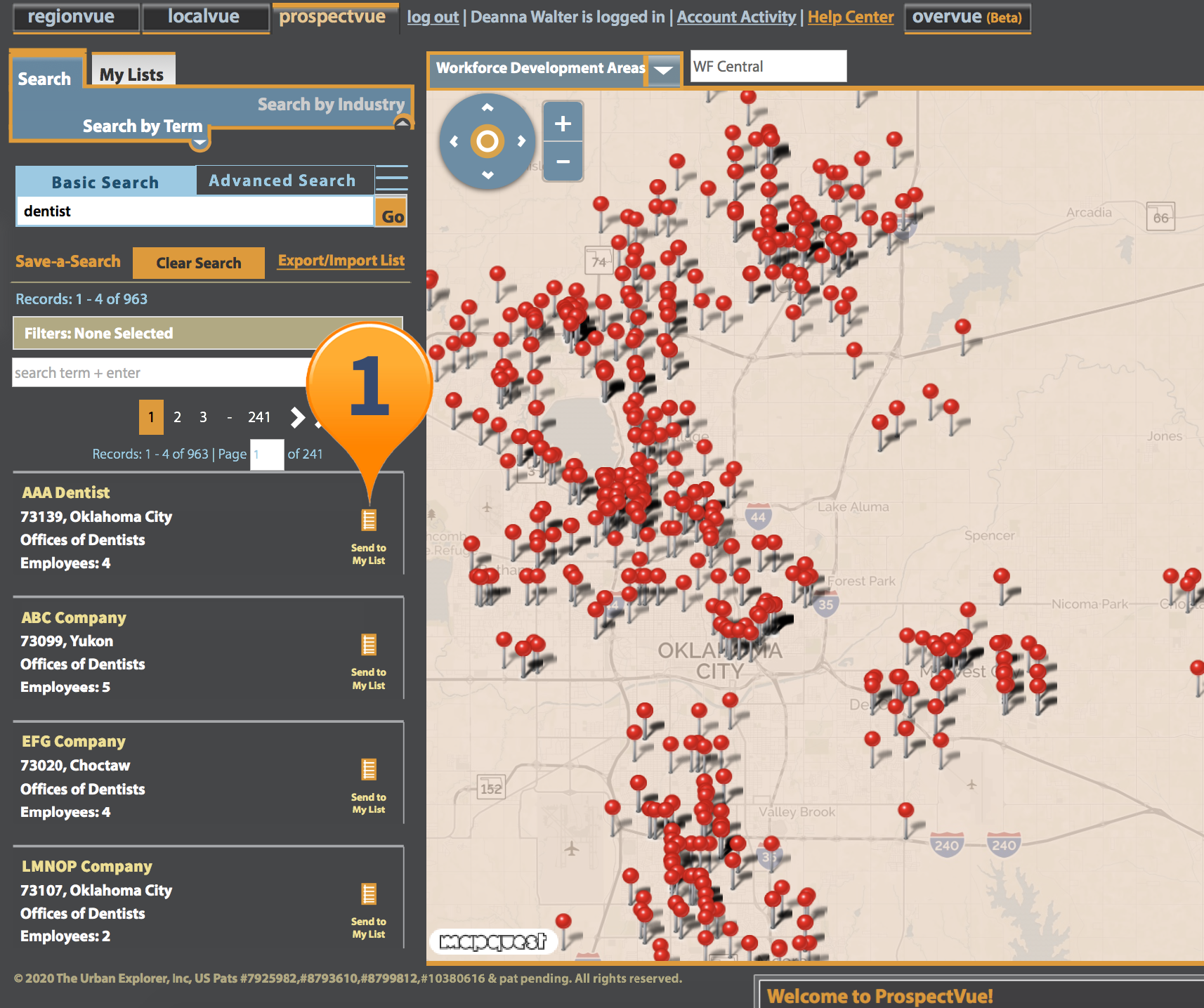
Task: Recenter map with the orange circle button
Action: click(x=488, y=141)
